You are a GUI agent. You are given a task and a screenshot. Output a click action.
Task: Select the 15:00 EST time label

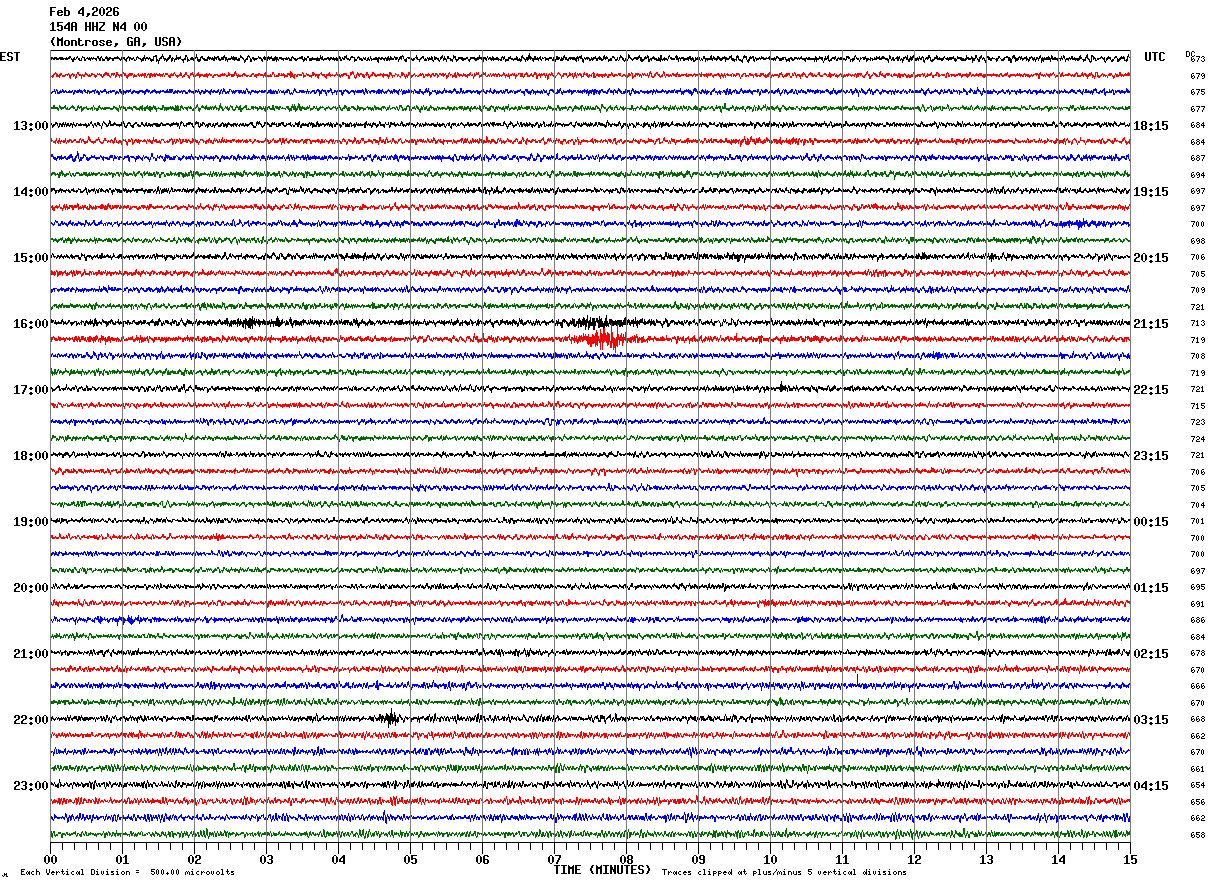pos(30,258)
